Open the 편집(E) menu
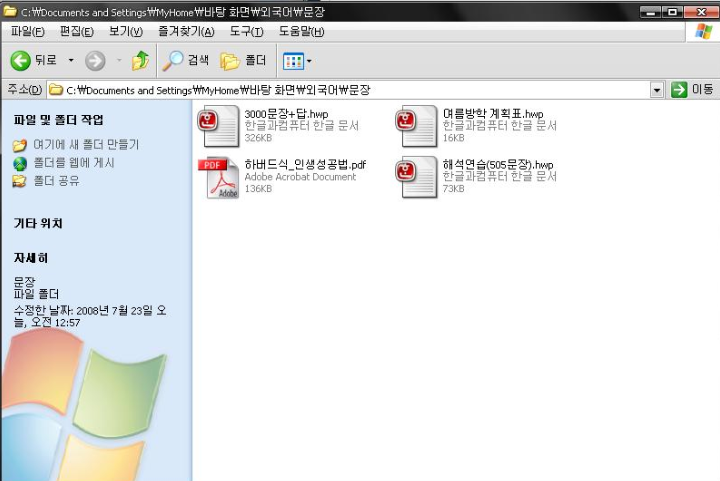 click(x=77, y=32)
